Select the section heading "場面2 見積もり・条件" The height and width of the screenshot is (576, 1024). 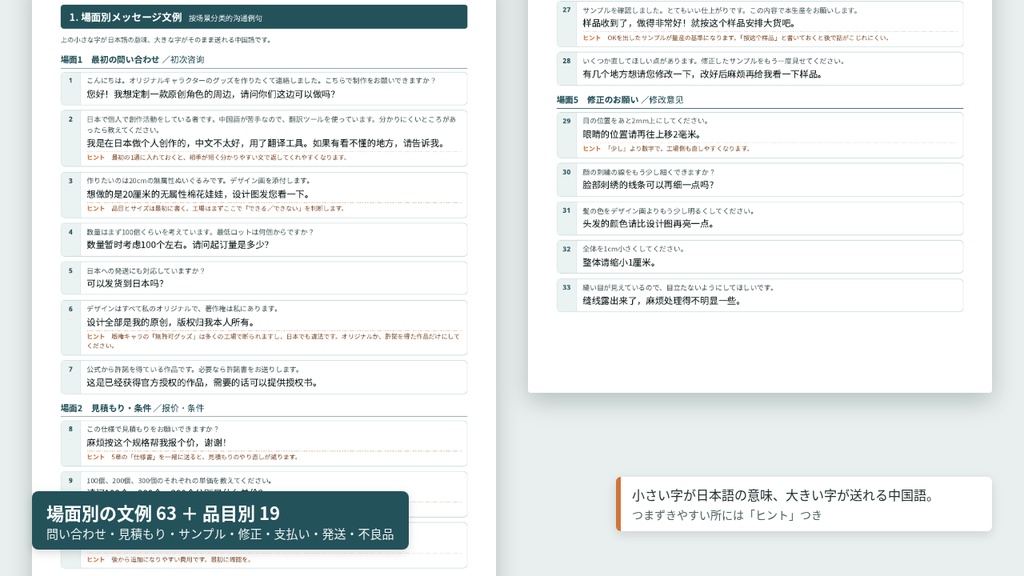[x=106, y=408]
